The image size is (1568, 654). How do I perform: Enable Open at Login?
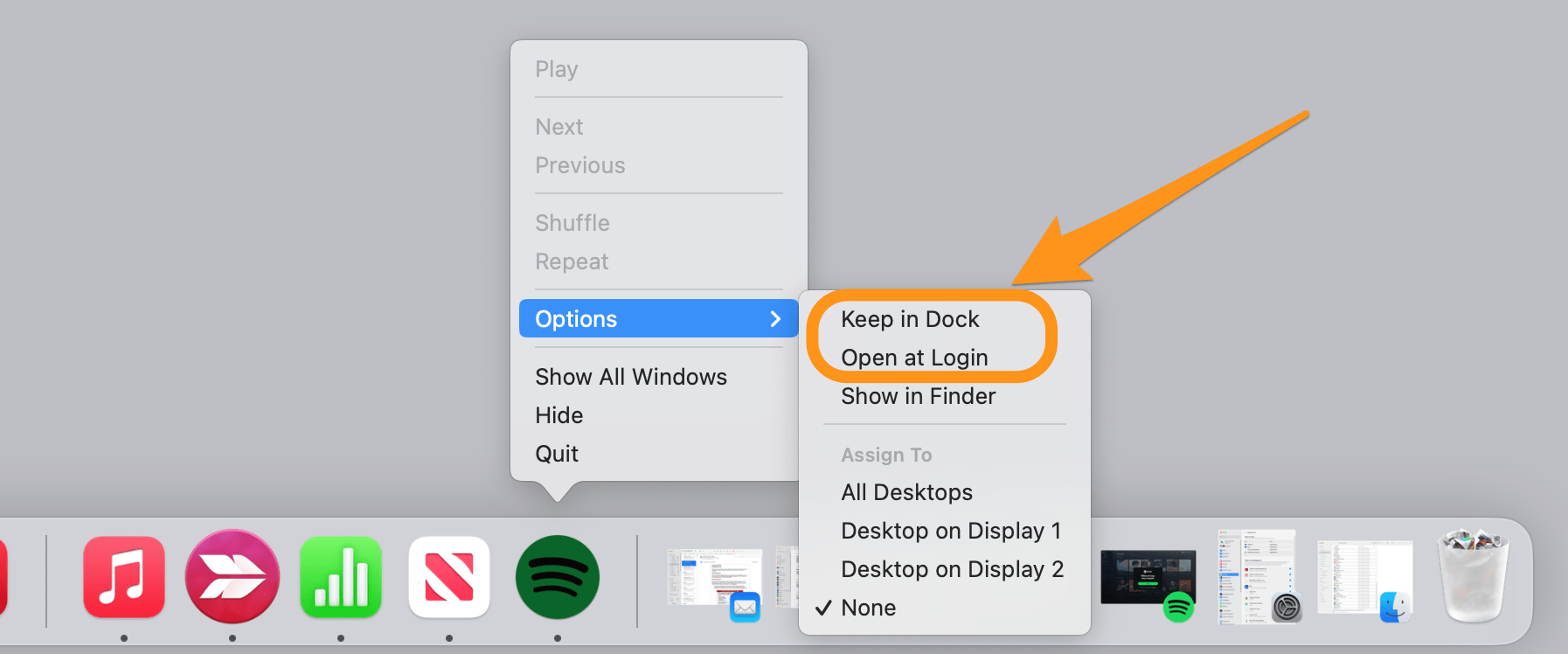tap(914, 358)
